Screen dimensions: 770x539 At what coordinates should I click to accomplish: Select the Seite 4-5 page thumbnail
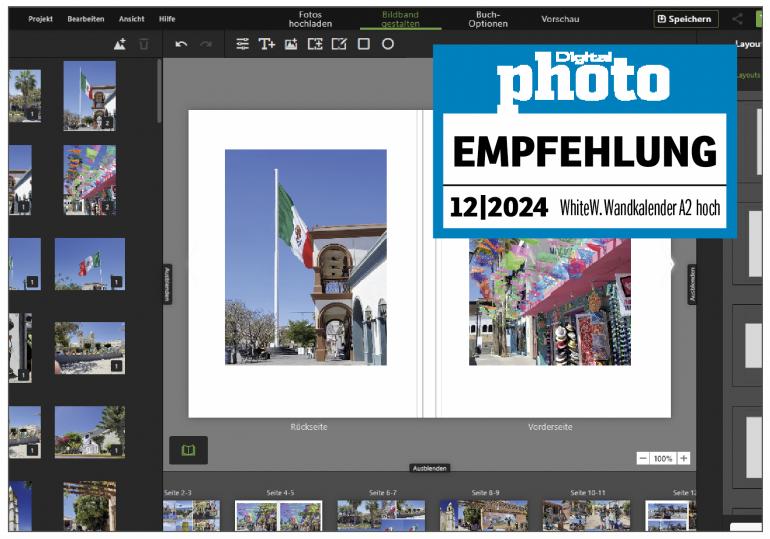(x=278, y=515)
